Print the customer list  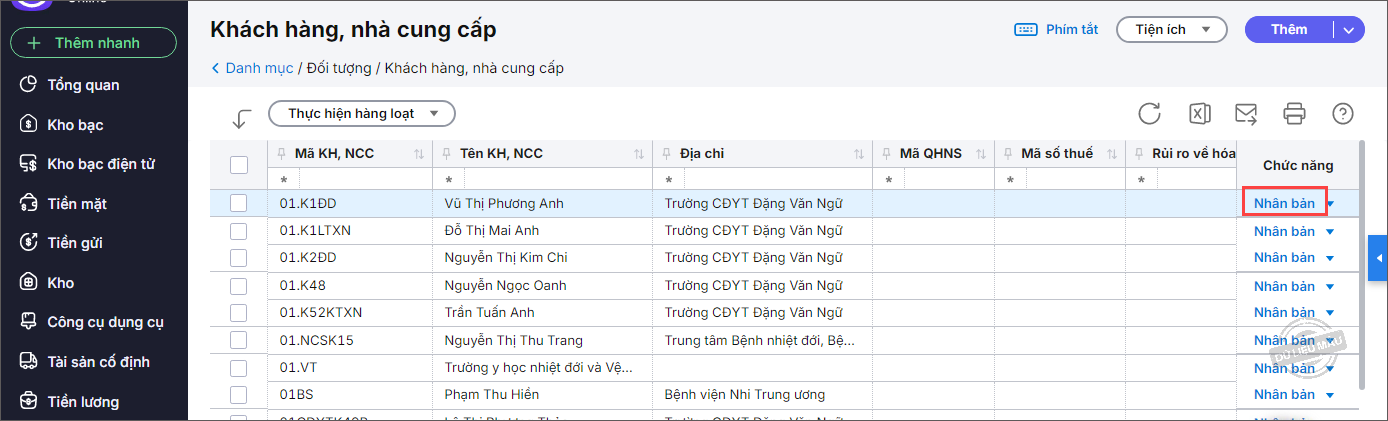1294,113
